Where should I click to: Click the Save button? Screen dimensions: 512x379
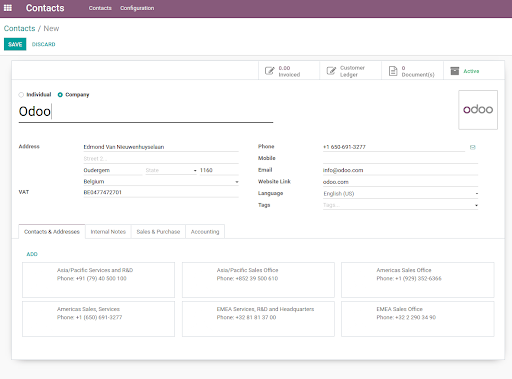[x=15, y=44]
